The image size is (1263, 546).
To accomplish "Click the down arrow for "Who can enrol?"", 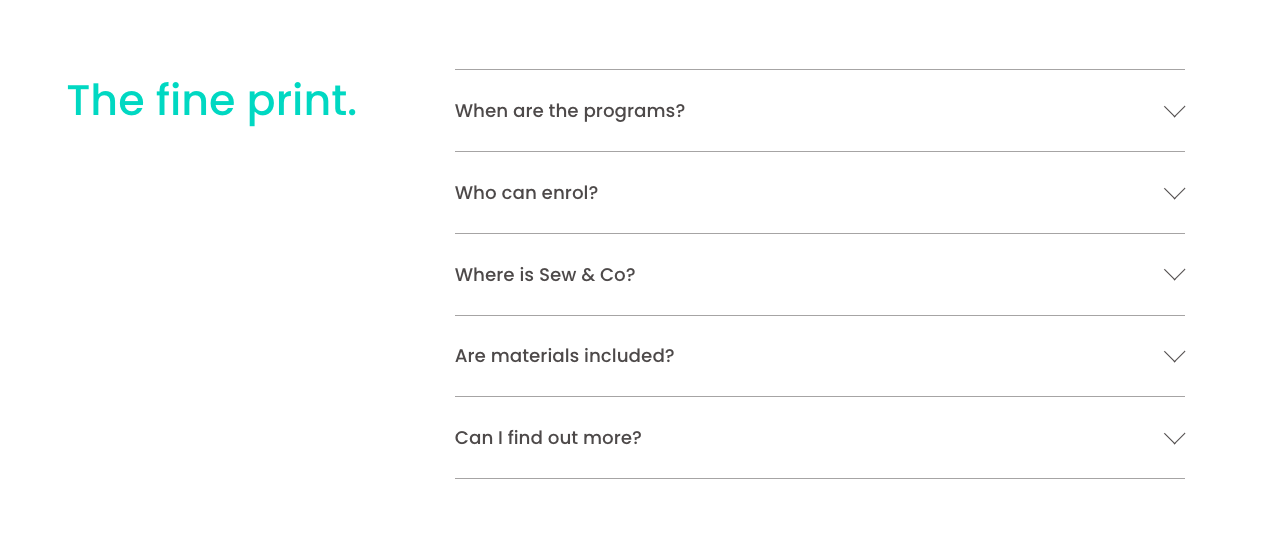I will coord(1174,193).
